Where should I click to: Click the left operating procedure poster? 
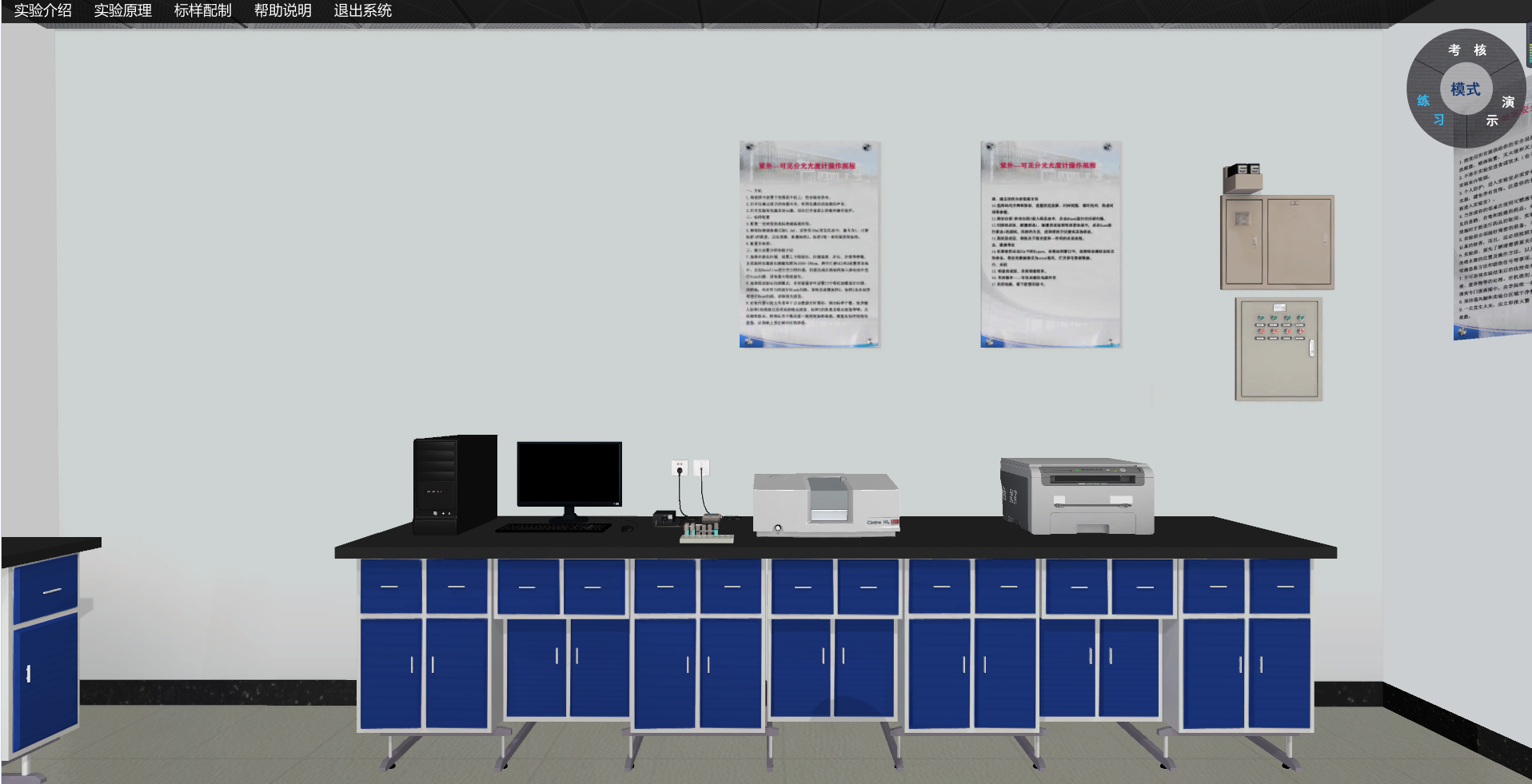tap(809, 245)
